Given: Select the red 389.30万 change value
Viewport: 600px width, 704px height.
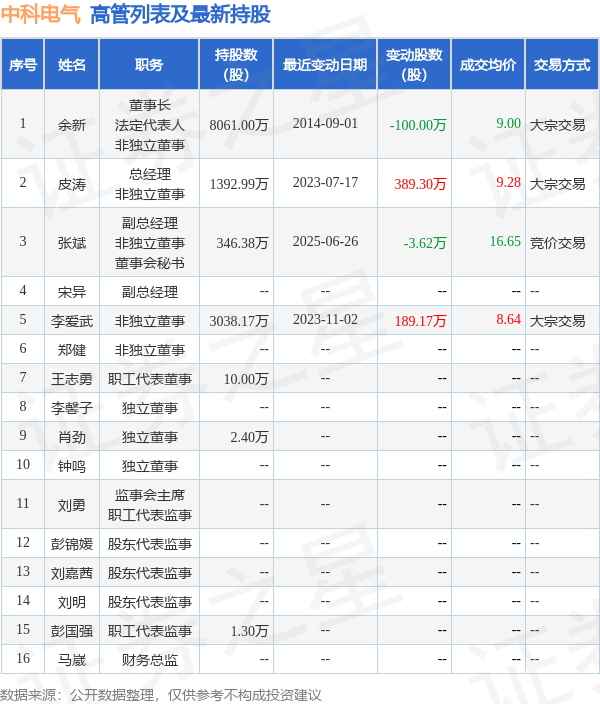Looking at the screenshot, I should [420, 184].
